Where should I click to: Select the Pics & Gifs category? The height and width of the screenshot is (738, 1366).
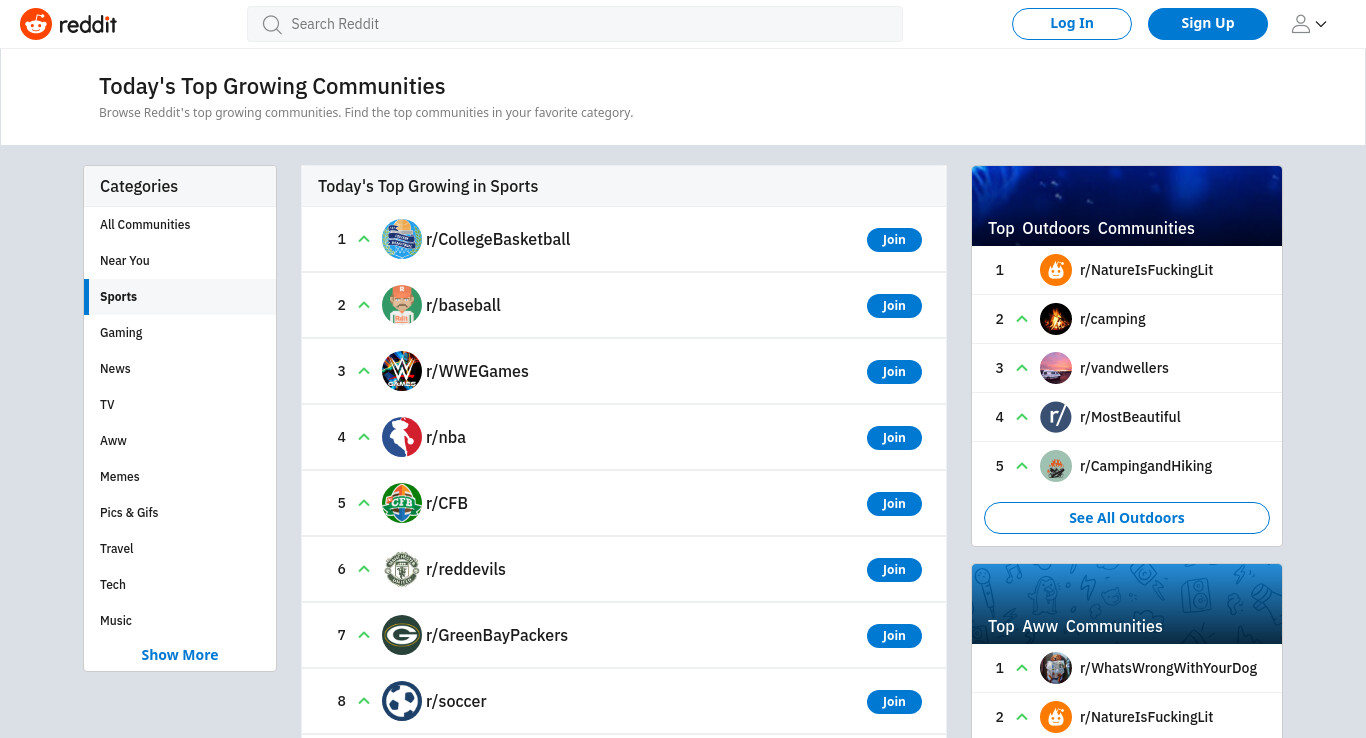click(180, 513)
